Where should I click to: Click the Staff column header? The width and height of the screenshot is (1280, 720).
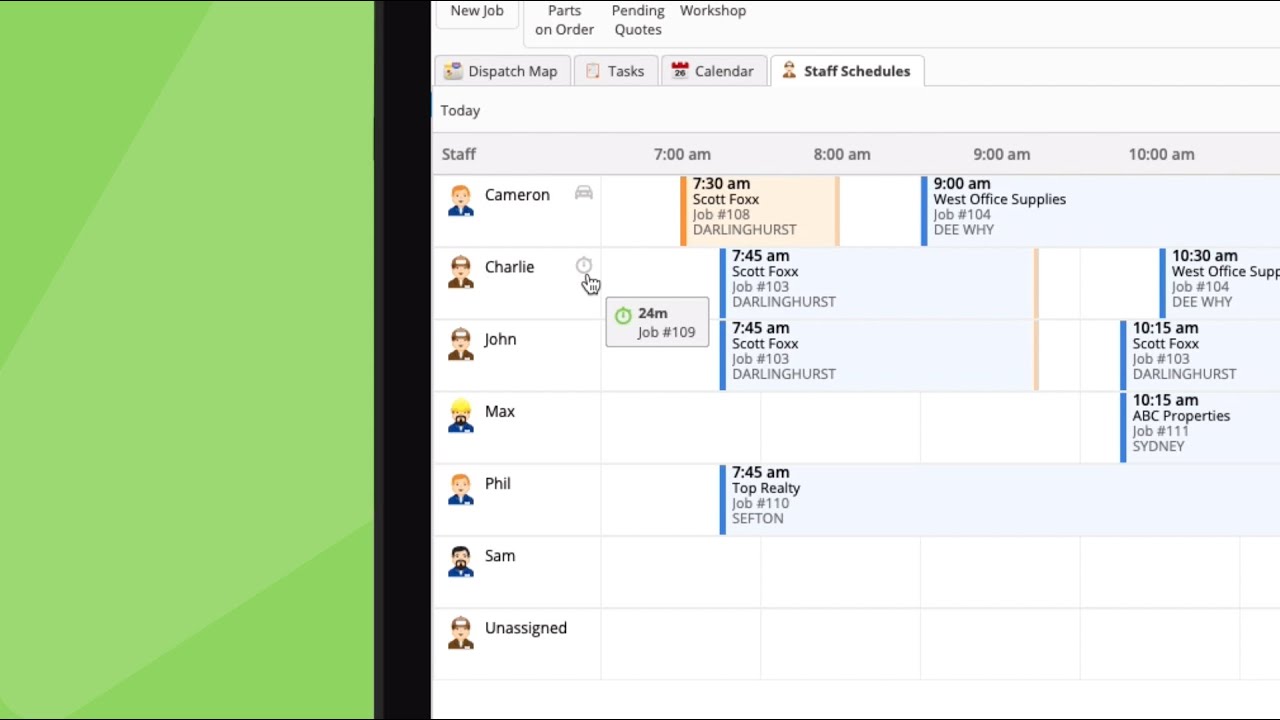click(459, 154)
